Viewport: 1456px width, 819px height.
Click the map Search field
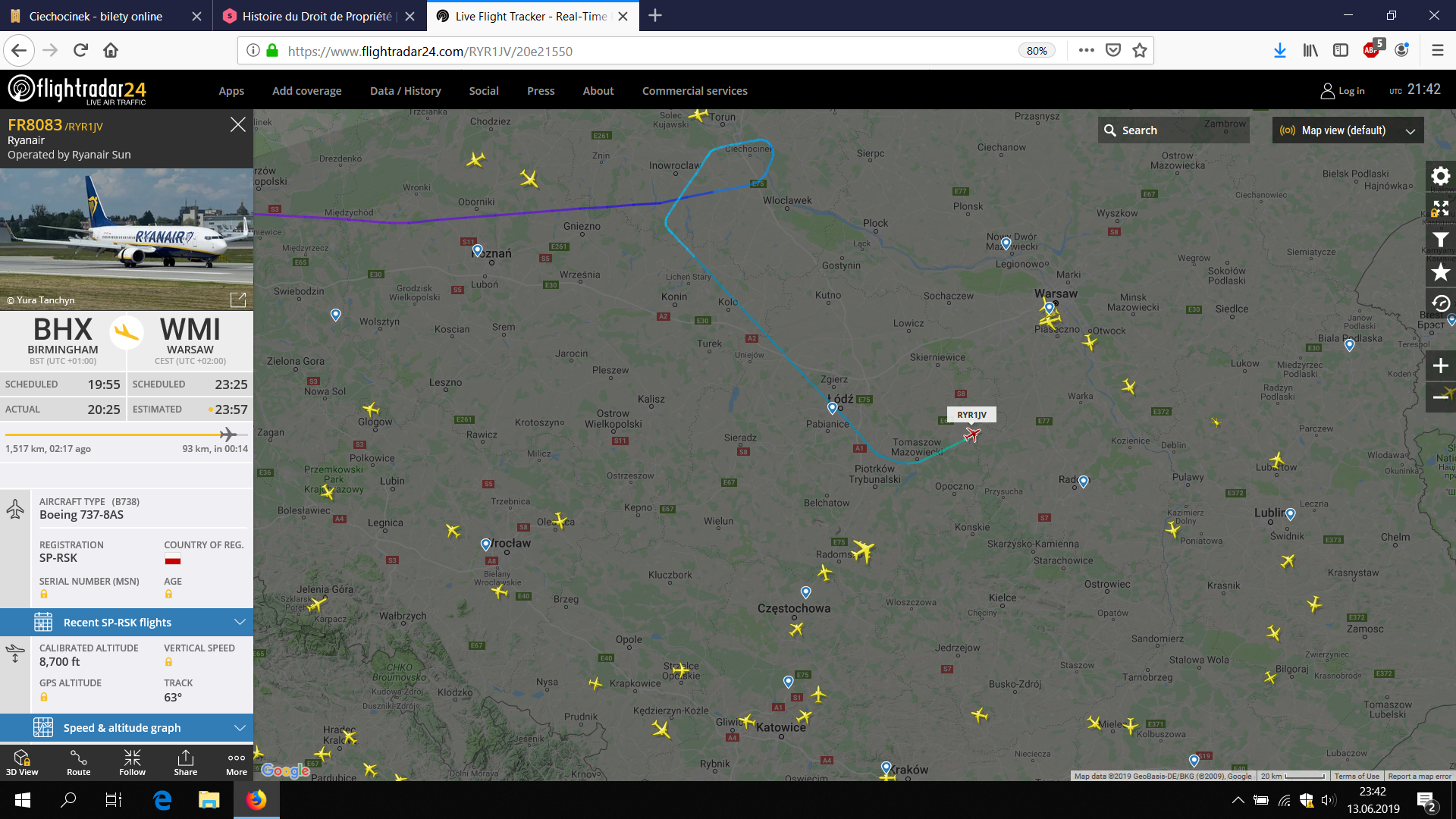pyautogui.click(x=1172, y=130)
